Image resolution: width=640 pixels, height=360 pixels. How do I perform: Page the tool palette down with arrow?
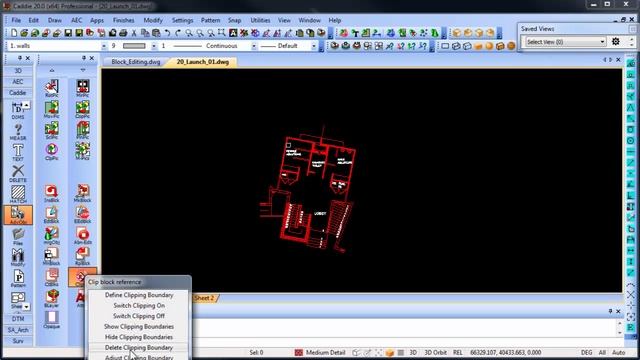[x=83, y=70]
